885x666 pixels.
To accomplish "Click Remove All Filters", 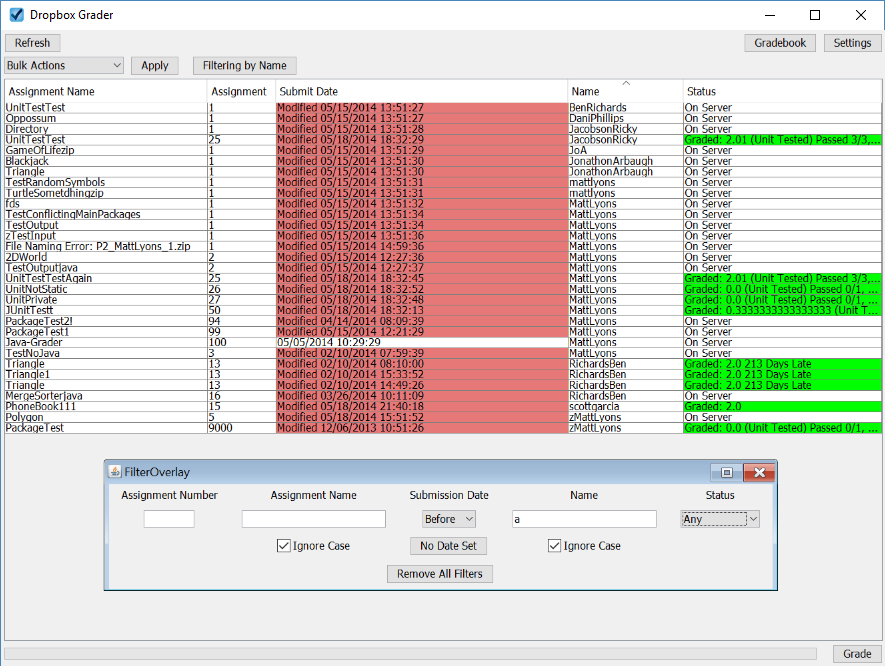I will (440, 573).
